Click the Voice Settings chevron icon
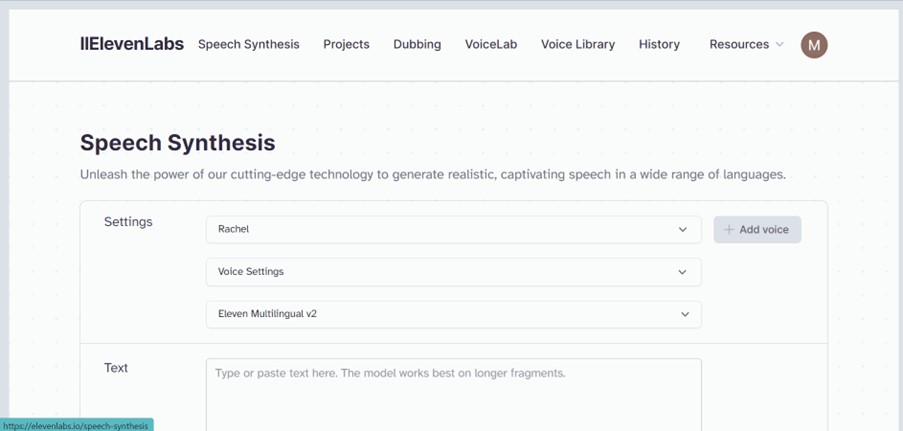Screen dimensions: 903x431 click(682, 272)
